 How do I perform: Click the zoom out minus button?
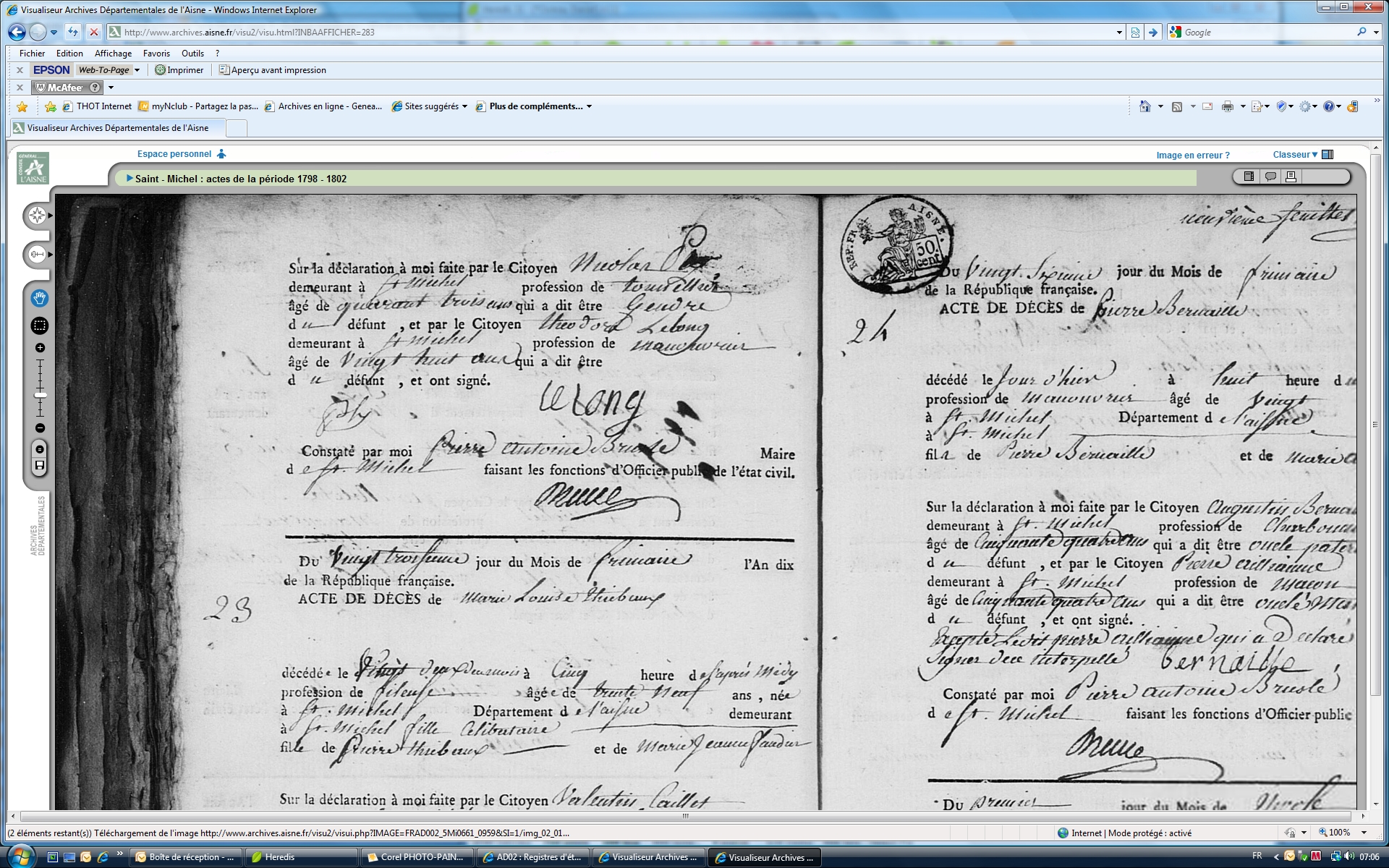pyautogui.click(x=40, y=428)
